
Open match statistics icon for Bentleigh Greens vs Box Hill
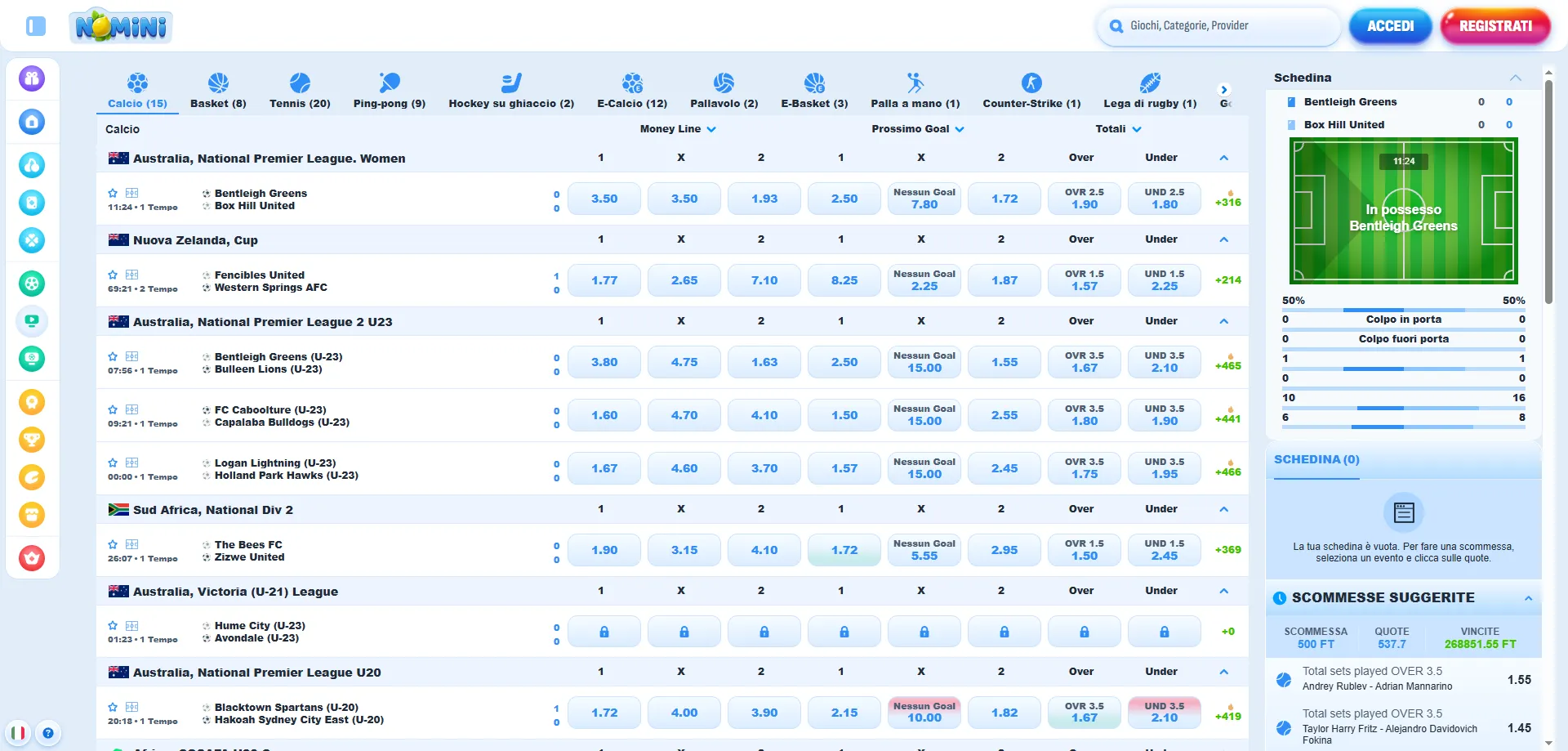click(131, 193)
